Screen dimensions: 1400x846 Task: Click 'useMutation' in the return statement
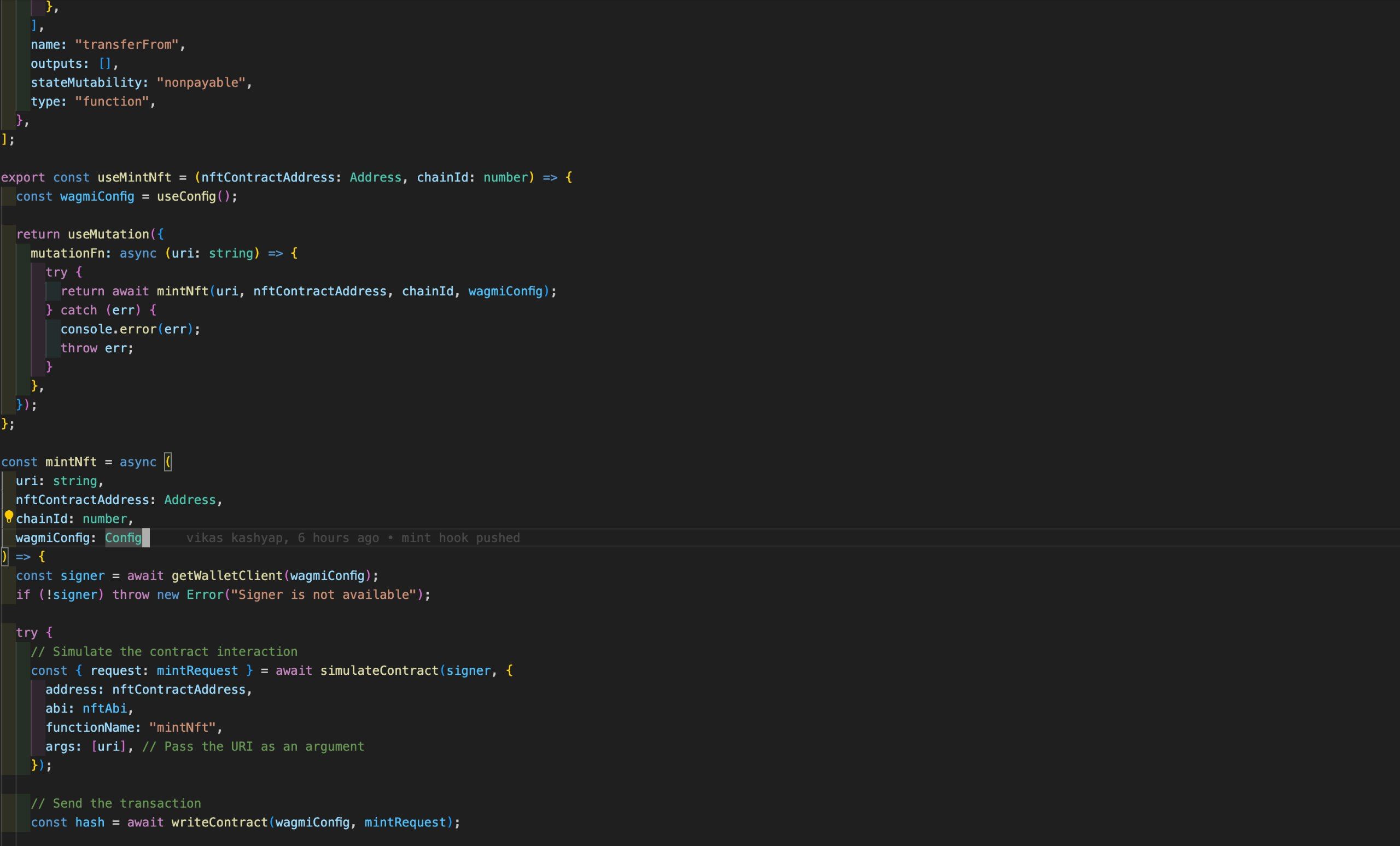(x=108, y=234)
